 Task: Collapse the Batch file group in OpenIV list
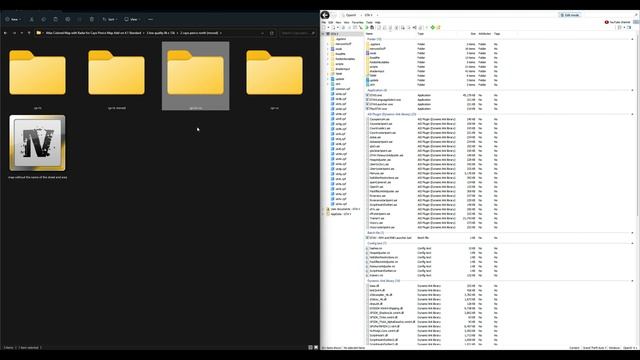tap(632, 233)
